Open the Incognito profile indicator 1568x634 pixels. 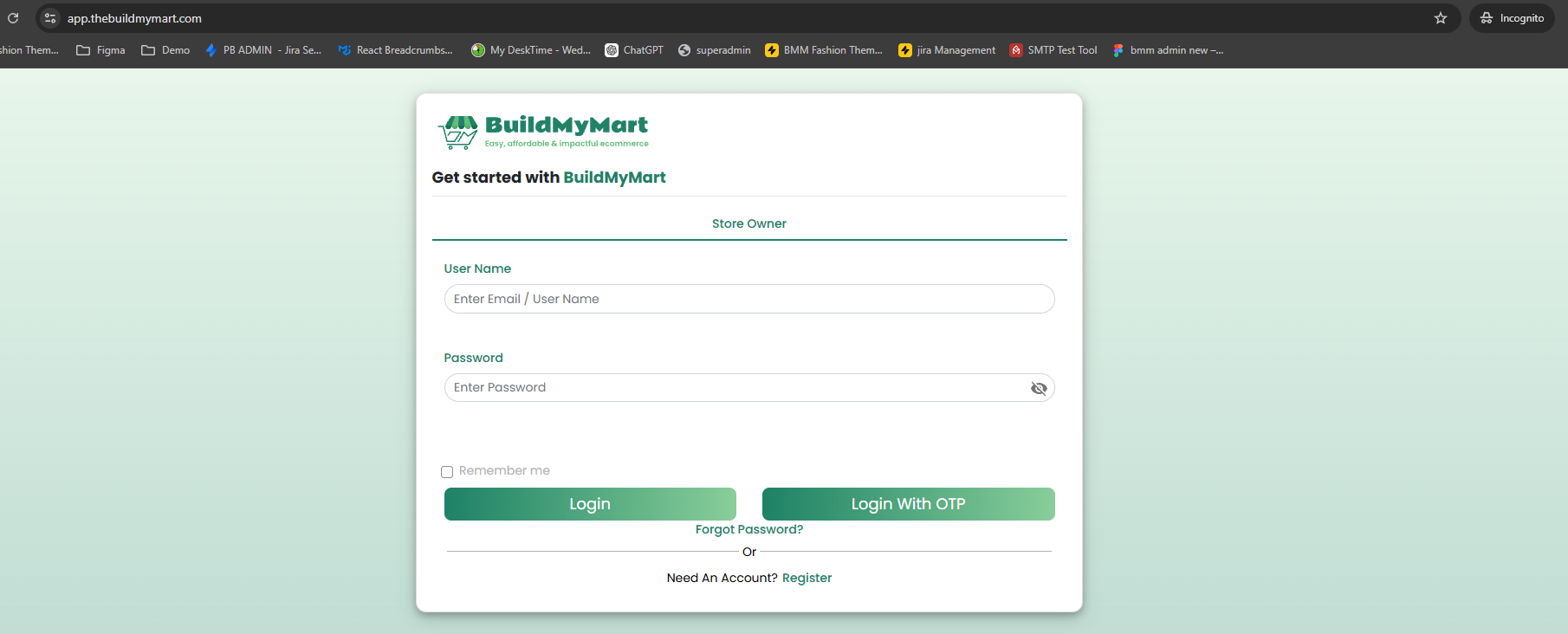pyautogui.click(x=1512, y=18)
